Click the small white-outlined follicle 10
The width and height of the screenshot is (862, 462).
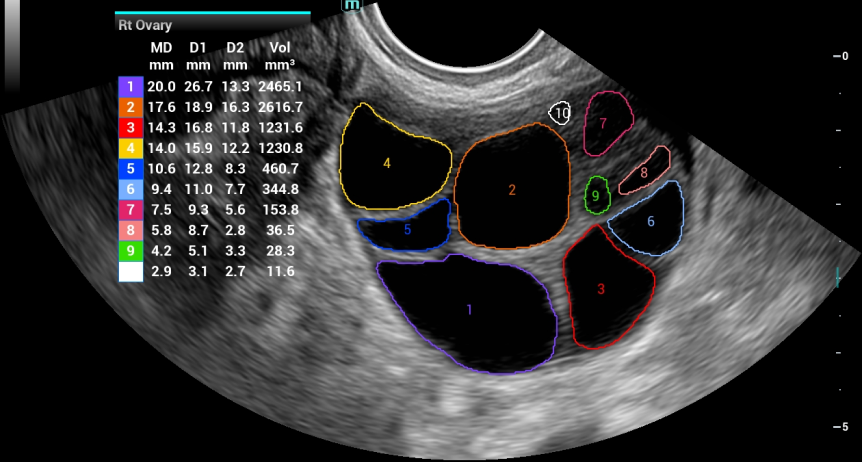click(561, 113)
